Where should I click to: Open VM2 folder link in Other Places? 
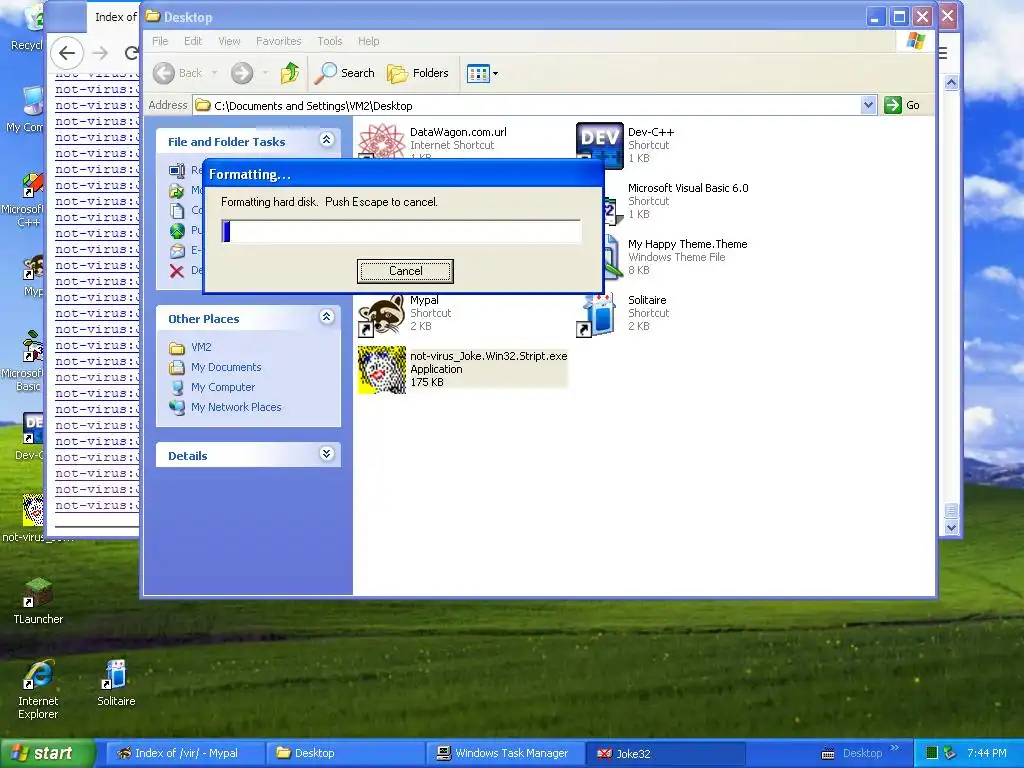(x=200, y=347)
